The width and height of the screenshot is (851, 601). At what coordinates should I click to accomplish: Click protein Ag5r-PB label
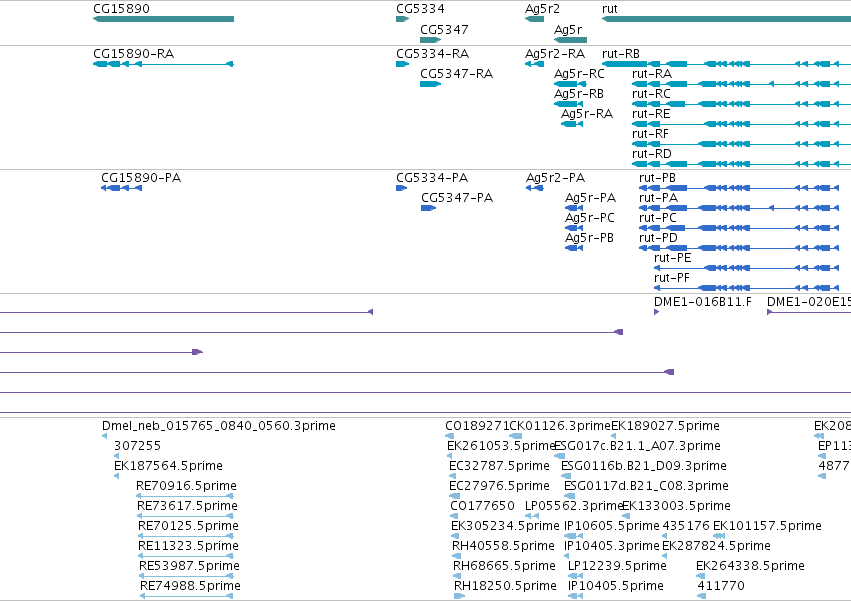[x=589, y=238]
